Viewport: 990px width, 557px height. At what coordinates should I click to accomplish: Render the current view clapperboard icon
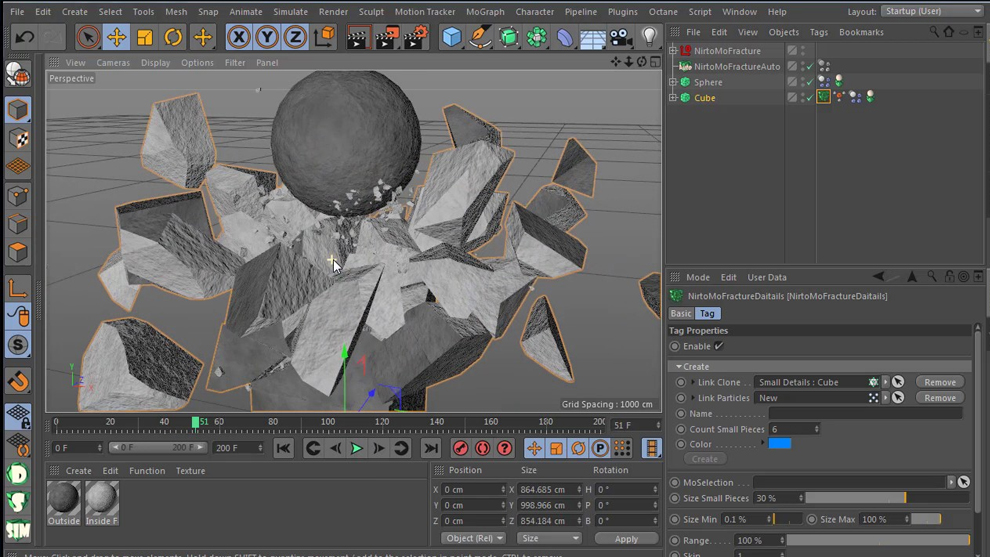pos(357,37)
